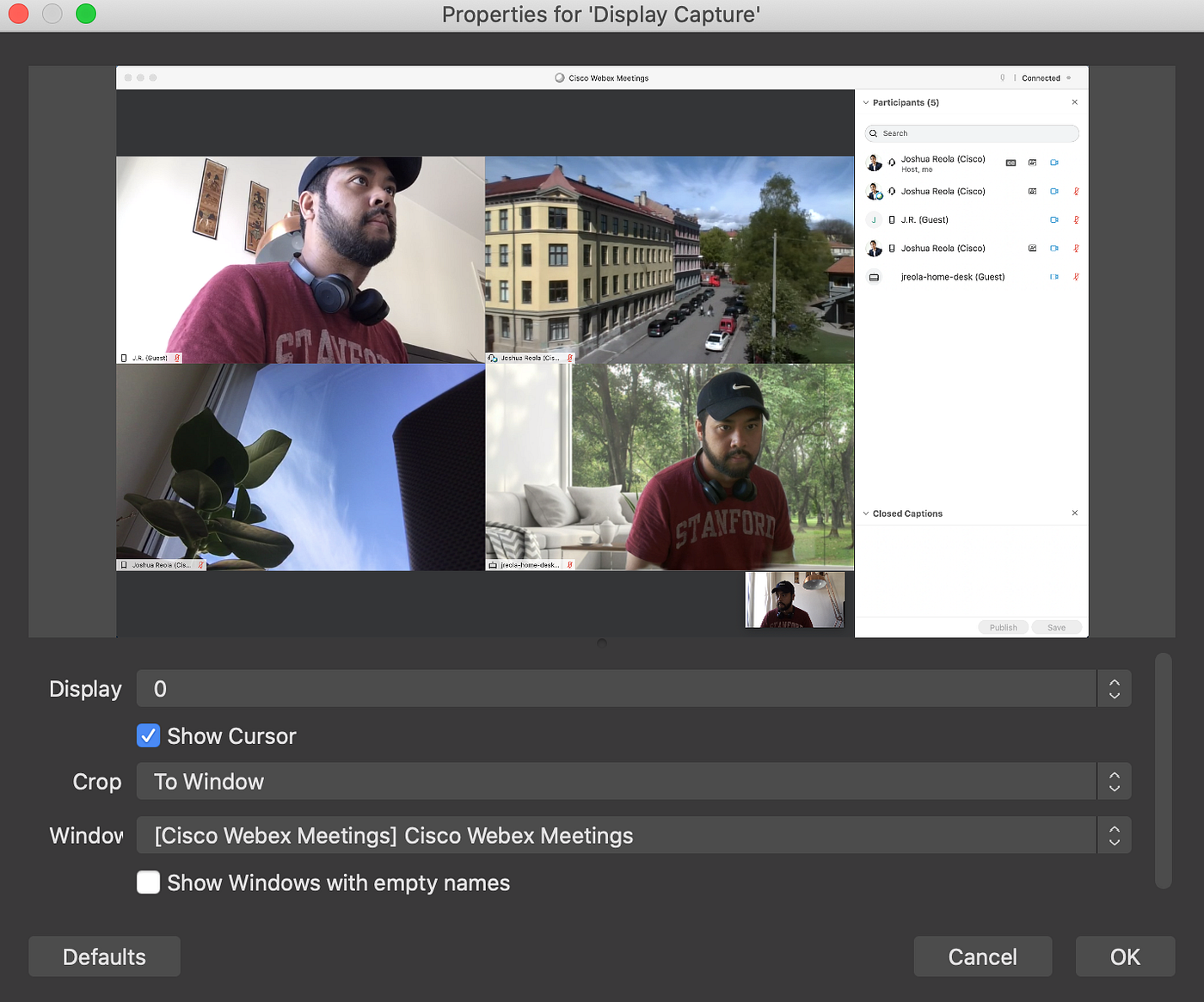Click the room device avatar for jreola-home-desk
The height and width of the screenshot is (1002, 1204).
pyautogui.click(x=874, y=277)
